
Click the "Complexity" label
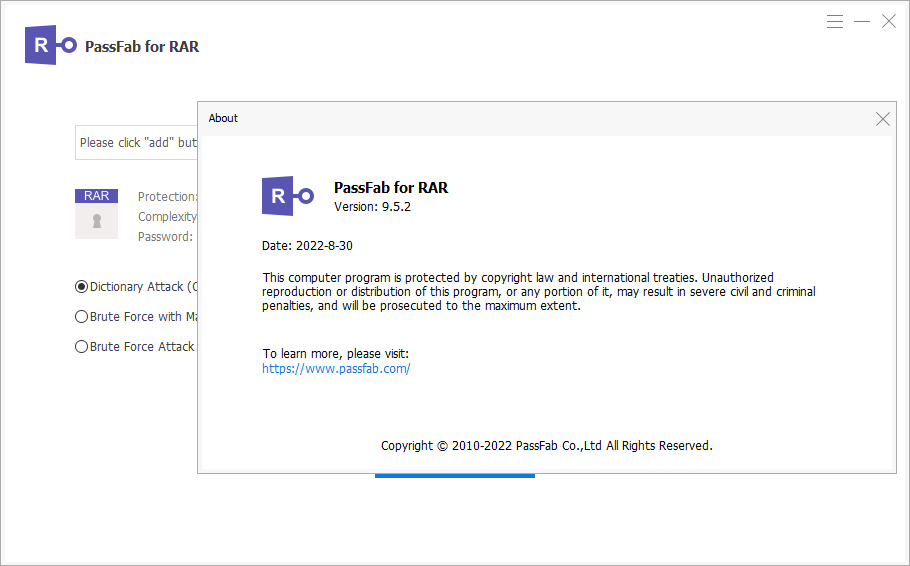(168, 217)
